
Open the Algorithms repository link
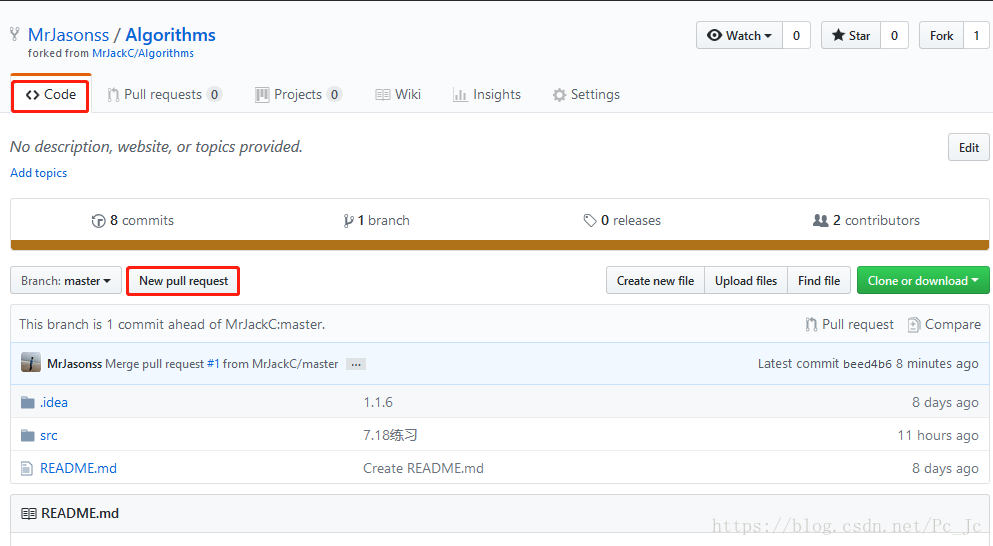[x=170, y=35]
